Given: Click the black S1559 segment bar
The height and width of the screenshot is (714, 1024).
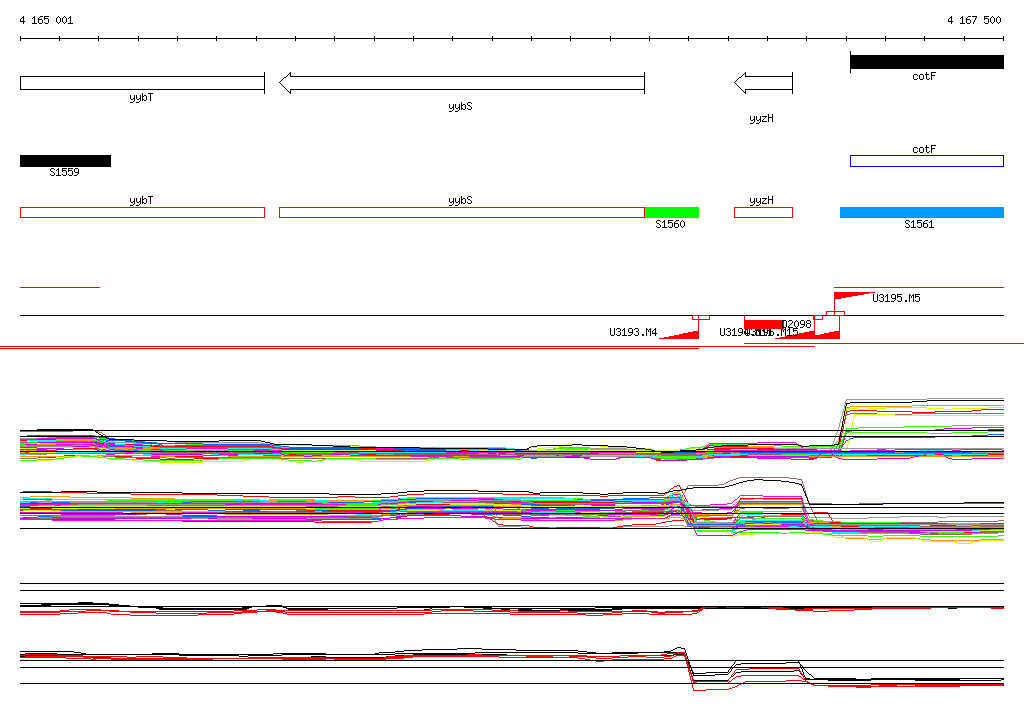Looking at the screenshot, I should tap(65, 161).
